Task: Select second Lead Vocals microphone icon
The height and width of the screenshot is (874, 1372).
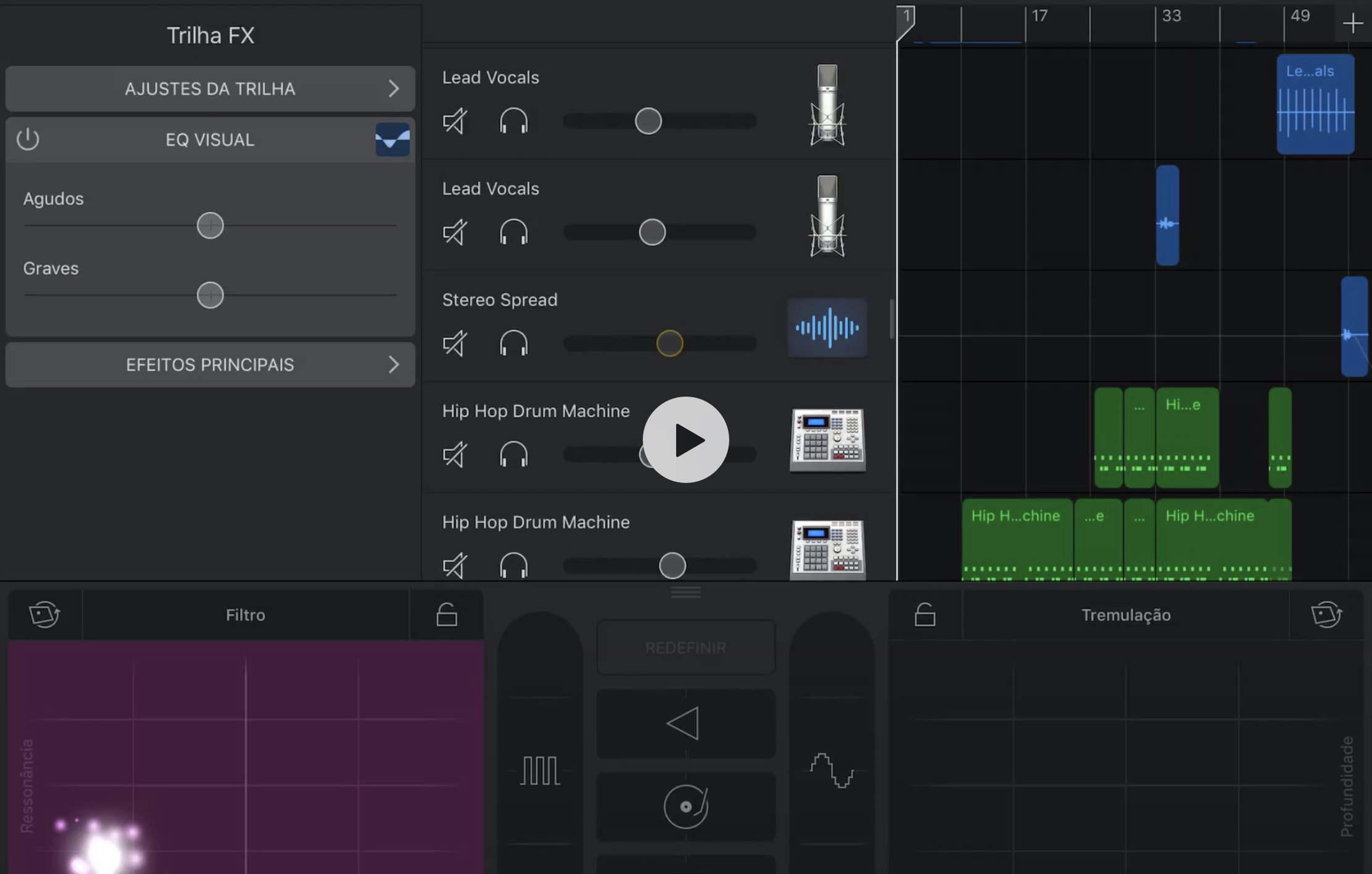Action: tap(827, 216)
